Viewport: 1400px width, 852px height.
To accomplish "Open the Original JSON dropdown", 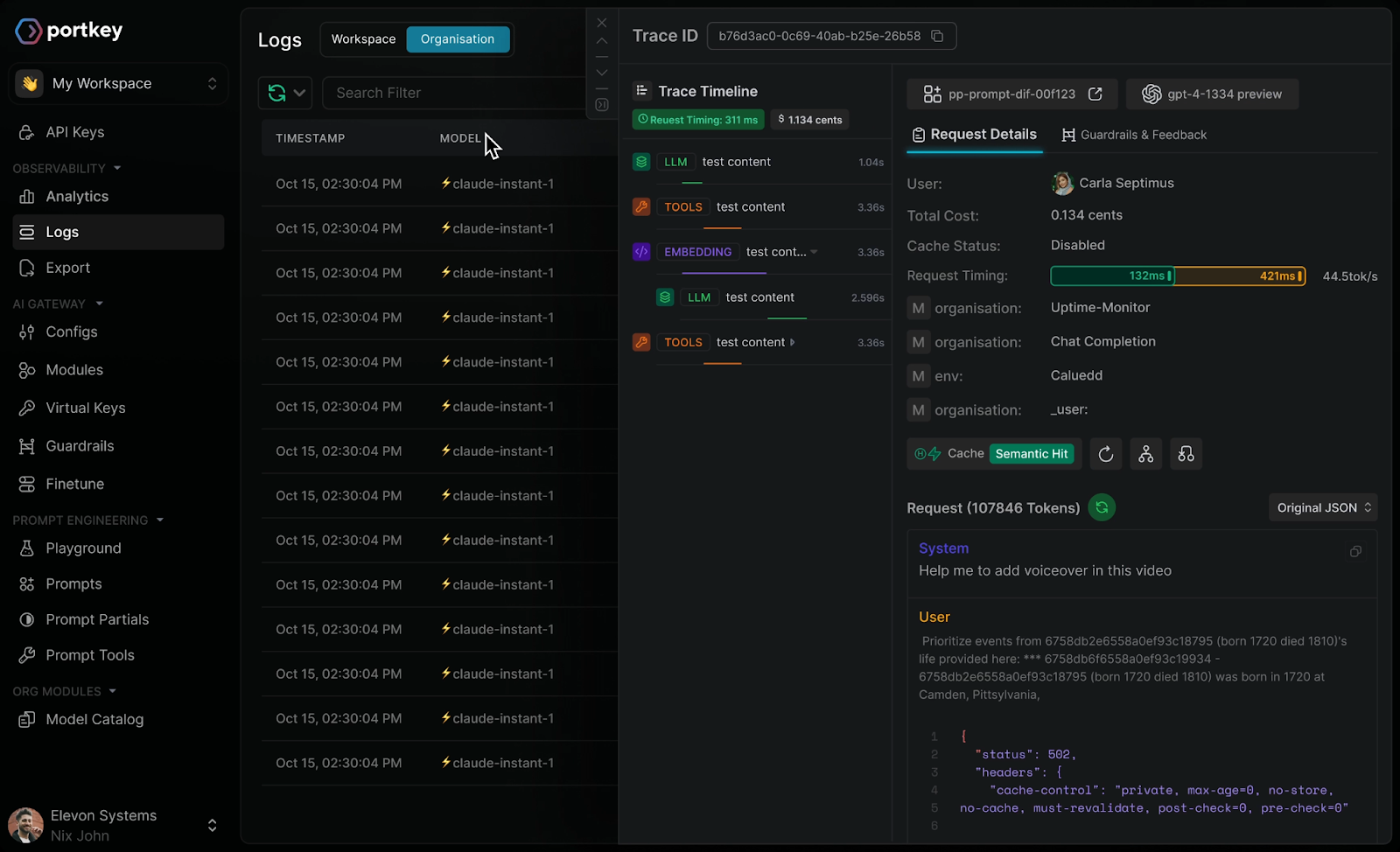I will [x=1323, y=507].
